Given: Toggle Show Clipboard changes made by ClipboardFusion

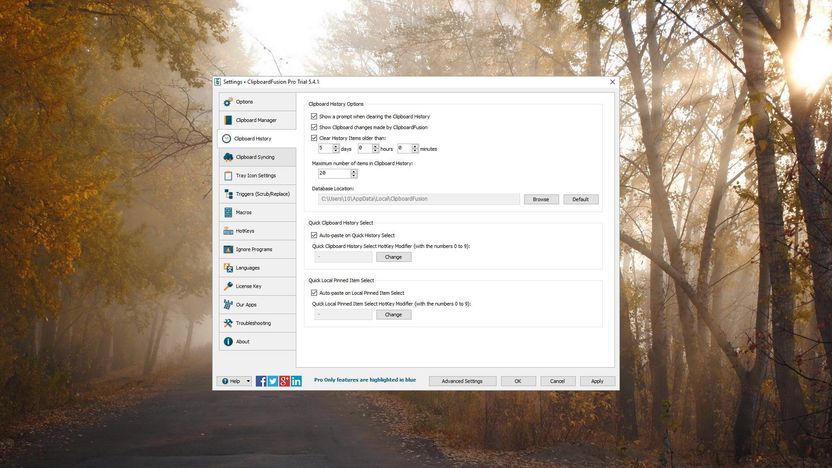Looking at the screenshot, I should pyautogui.click(x=314, y=127).
